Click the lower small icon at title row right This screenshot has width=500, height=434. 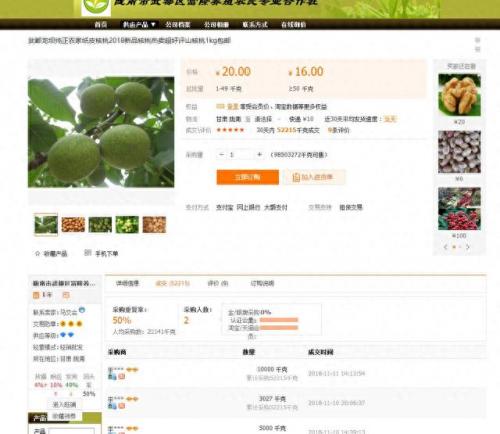point(477,49)
